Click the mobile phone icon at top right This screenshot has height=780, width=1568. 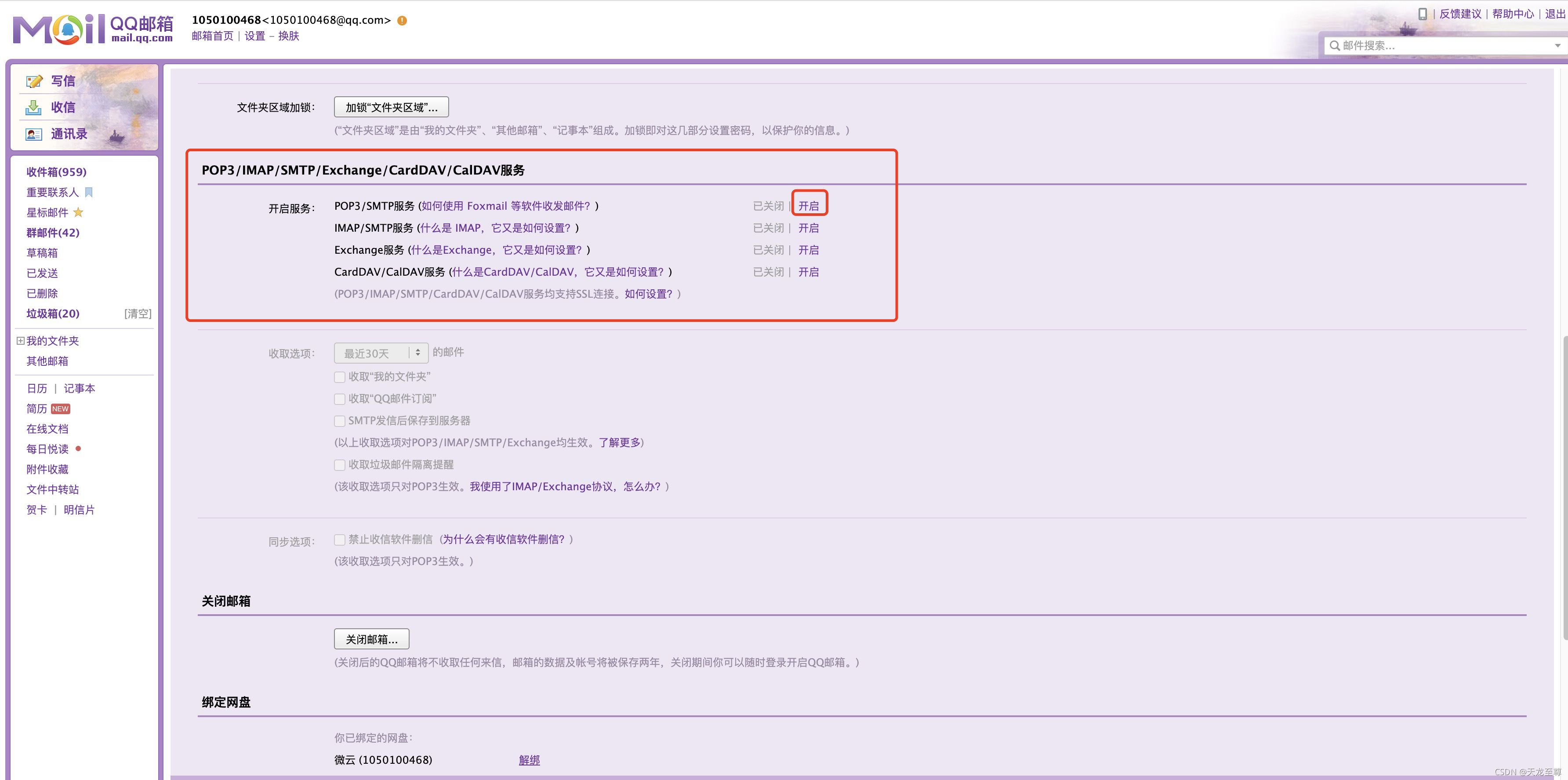[x=1423, y=14]
